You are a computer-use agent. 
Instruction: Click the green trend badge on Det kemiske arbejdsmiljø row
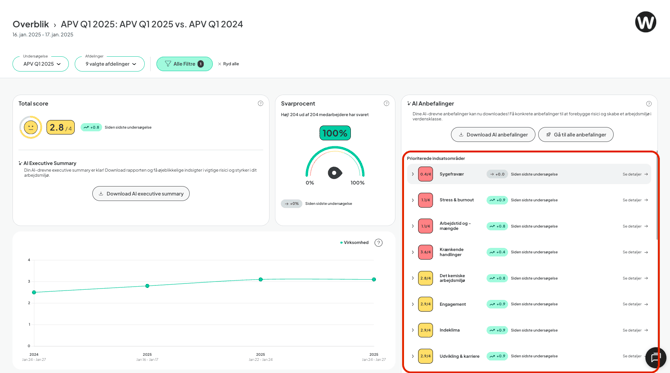point(497,278)
